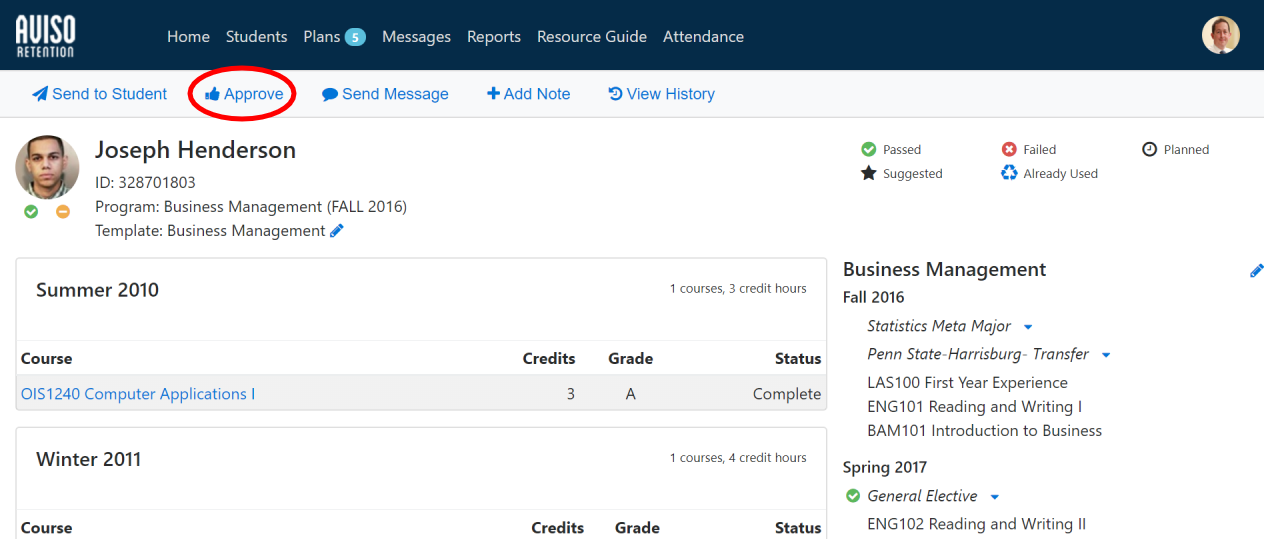Click Send to Student
The image size is (1264, 539).
click(x=100, y=94)
